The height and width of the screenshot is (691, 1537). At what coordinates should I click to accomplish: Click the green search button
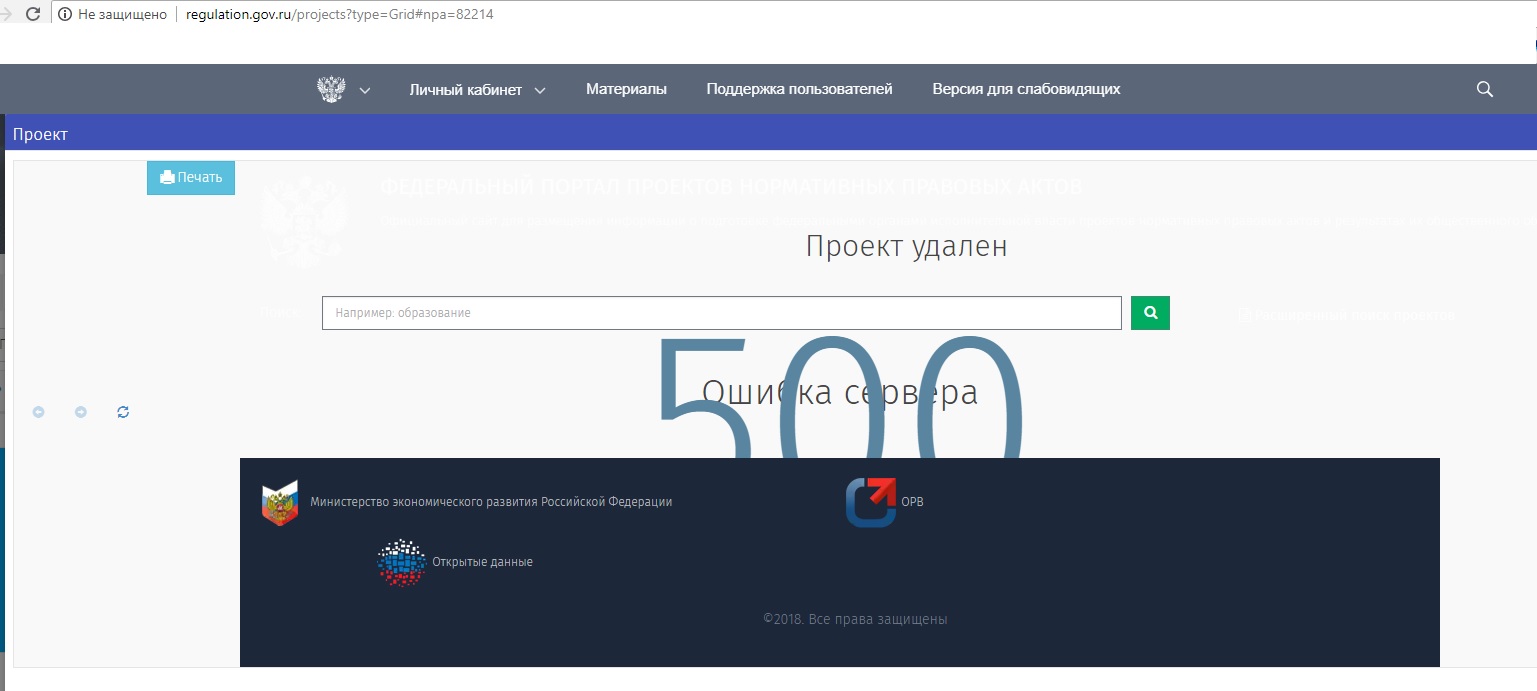click(1150, 313)
